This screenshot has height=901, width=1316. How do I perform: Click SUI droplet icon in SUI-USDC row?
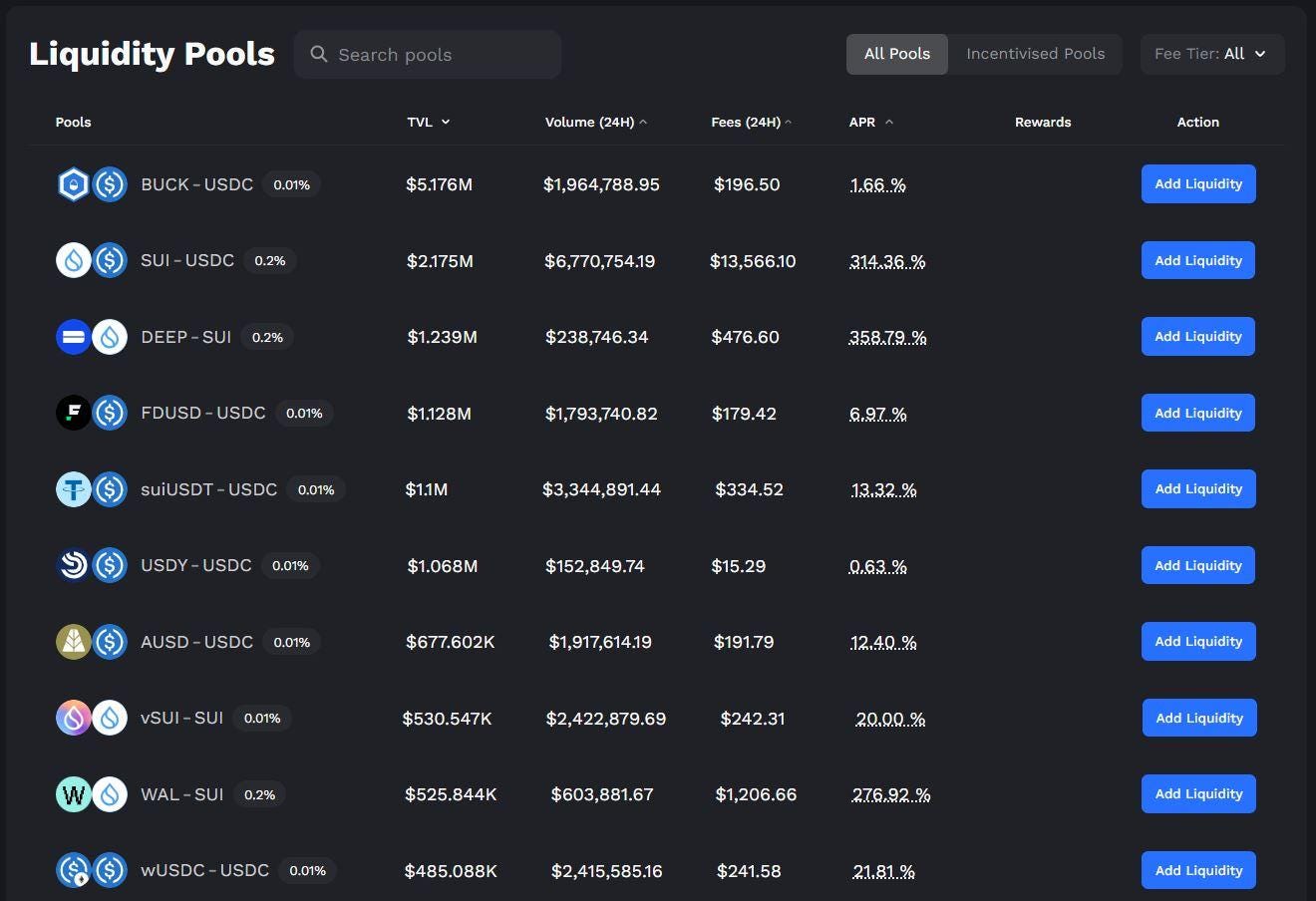74,260
